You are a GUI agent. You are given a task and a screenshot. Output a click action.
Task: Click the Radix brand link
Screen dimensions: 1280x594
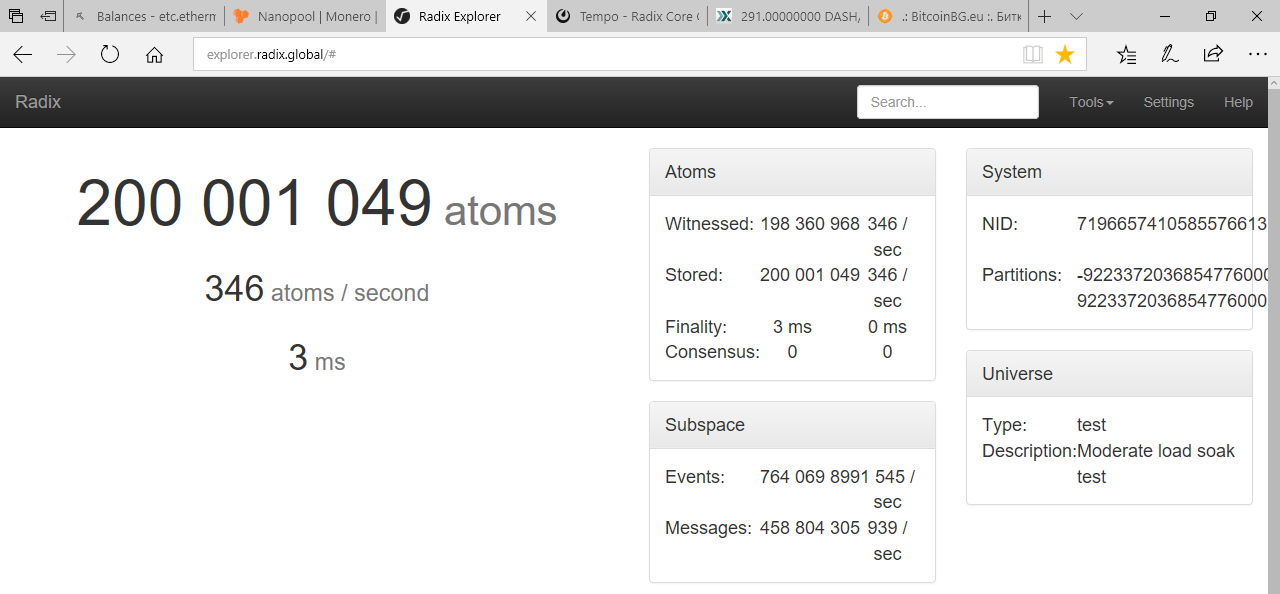38,102
